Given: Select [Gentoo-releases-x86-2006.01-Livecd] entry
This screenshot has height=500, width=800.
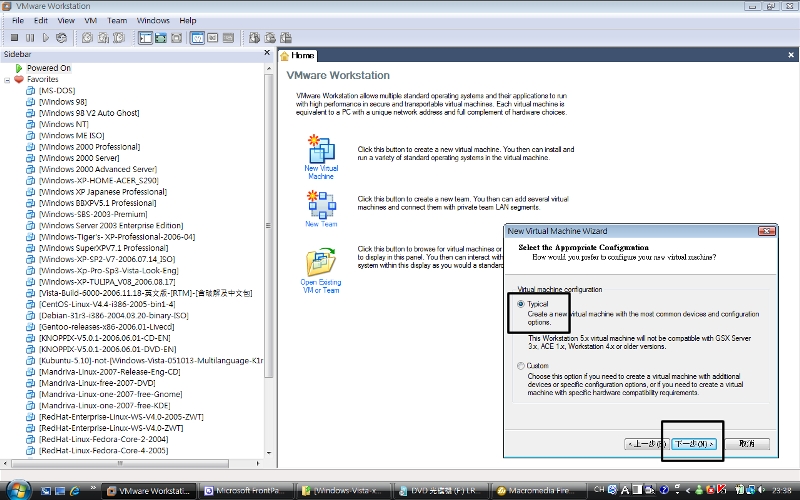Looking at the screenshot, I should click(107, 327).
